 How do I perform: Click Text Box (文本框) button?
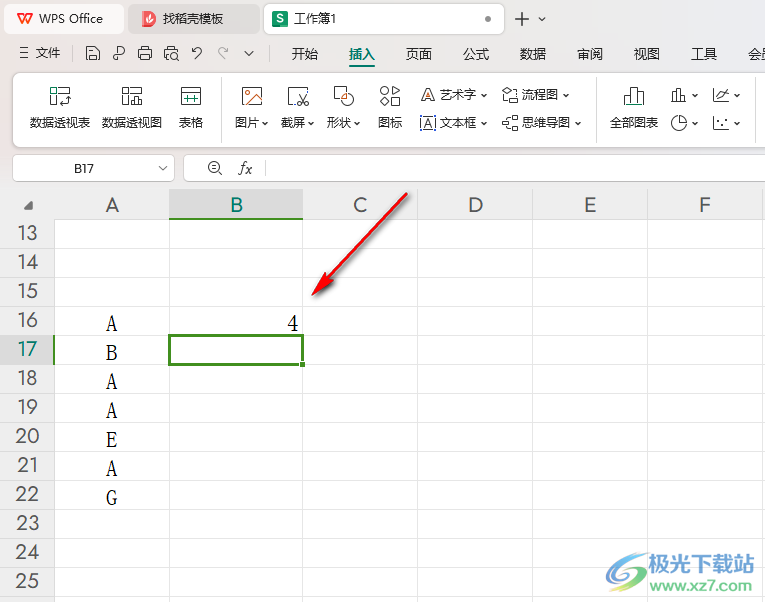coord(453,123)
